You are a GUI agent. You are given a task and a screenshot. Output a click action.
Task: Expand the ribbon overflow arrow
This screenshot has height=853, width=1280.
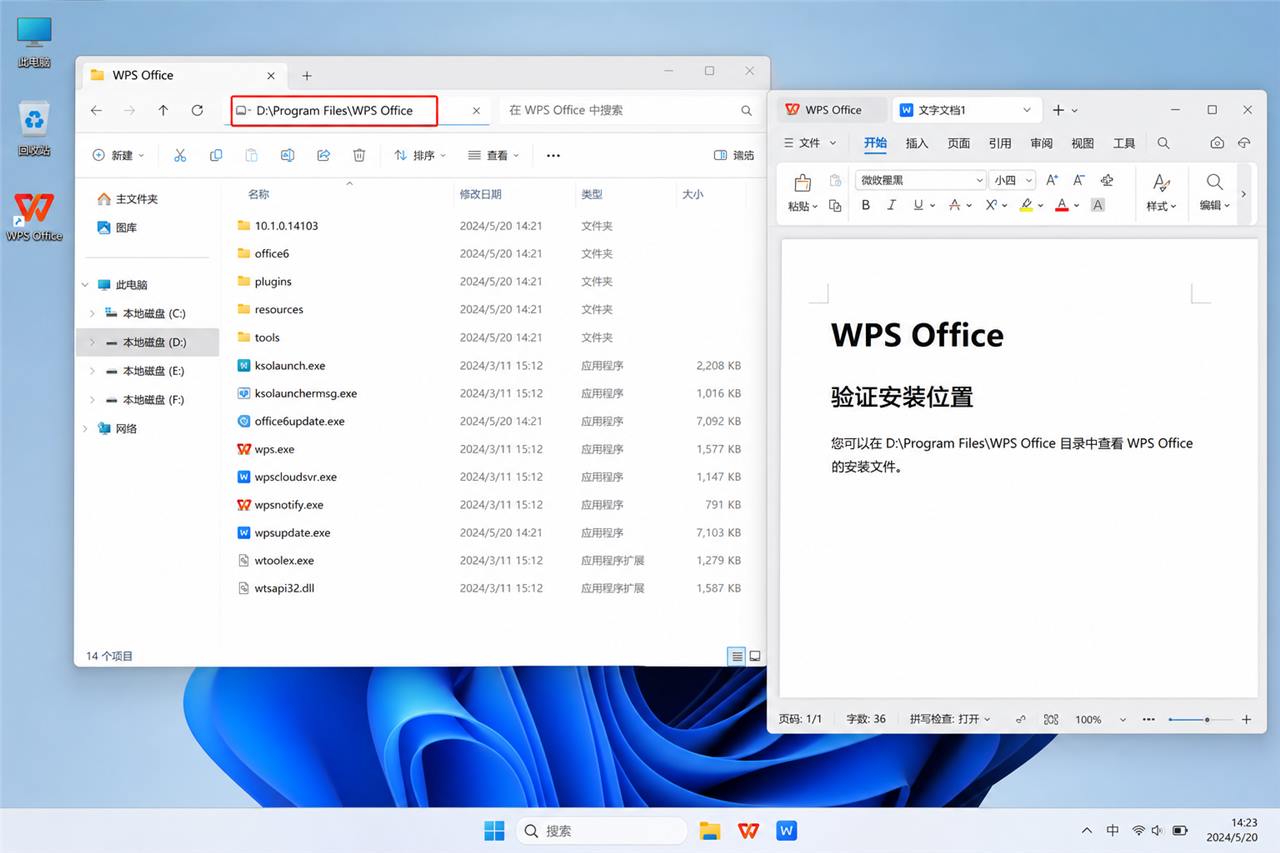click(1243, 194)
